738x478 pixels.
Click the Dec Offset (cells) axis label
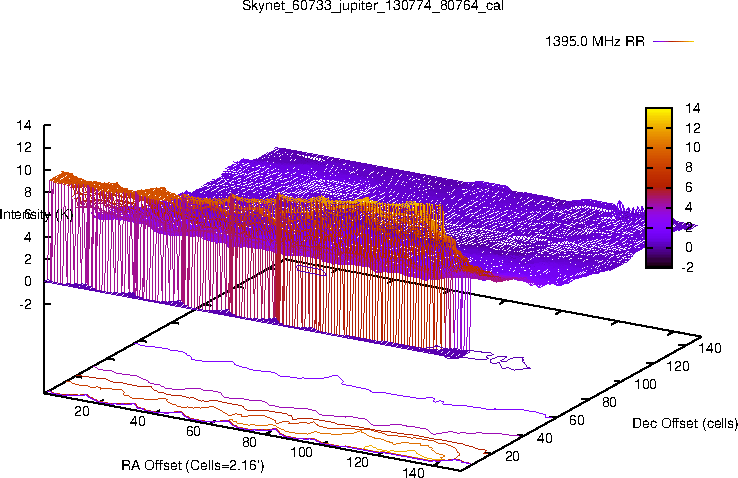tap(685, 423)
